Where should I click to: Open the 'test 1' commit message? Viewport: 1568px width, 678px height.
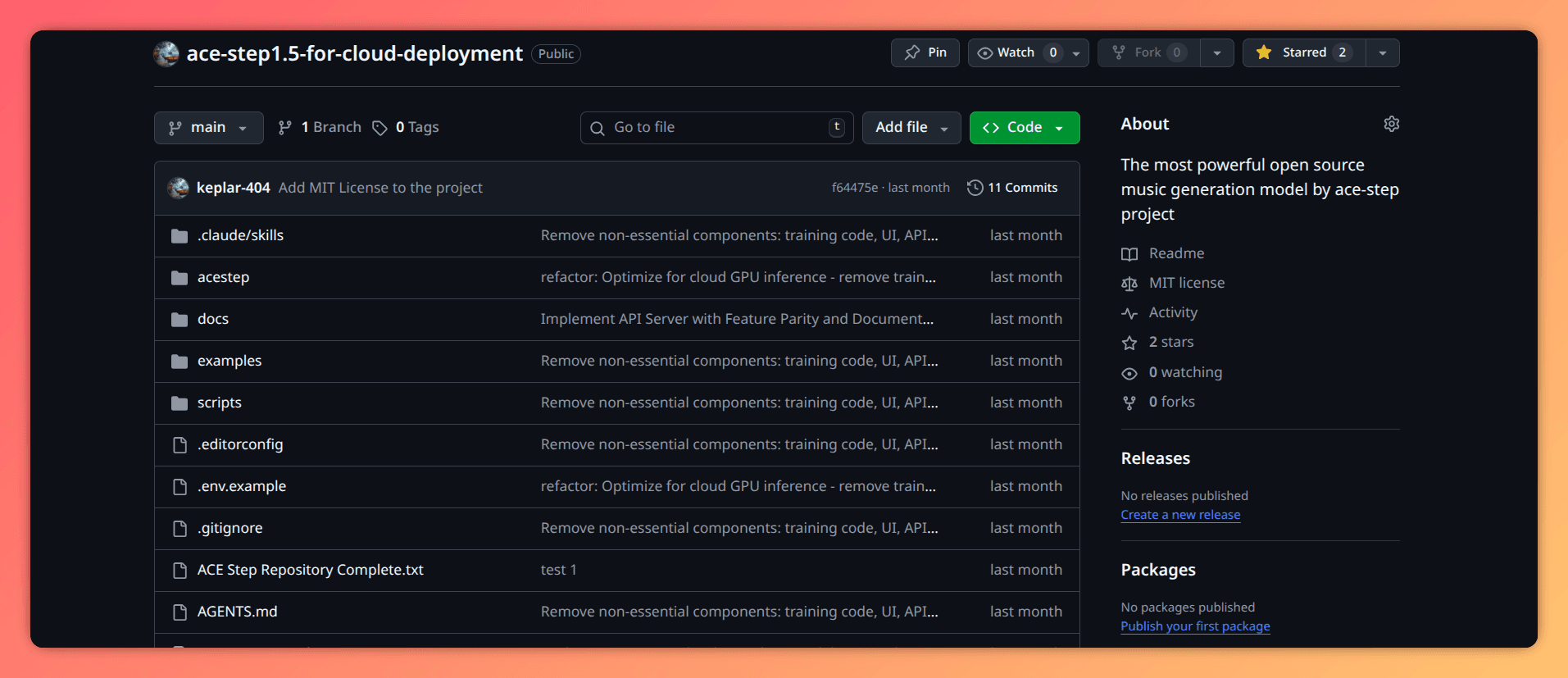(559, 570)
